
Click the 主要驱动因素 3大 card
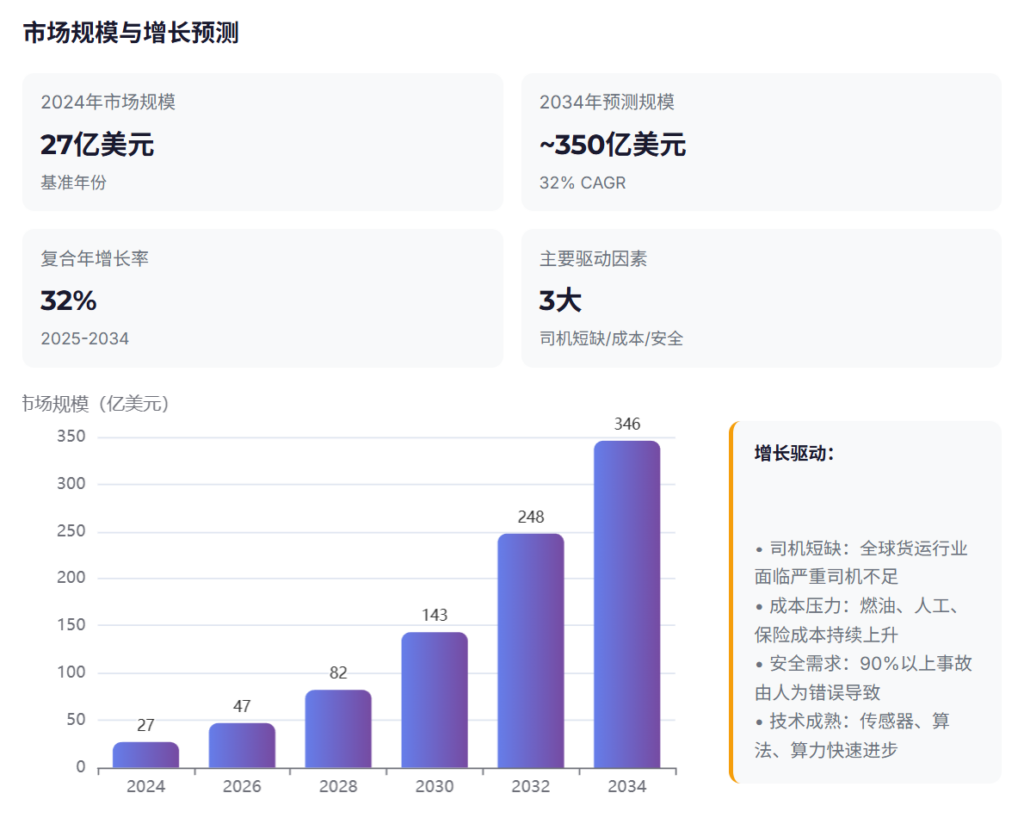[x=761, y=298]
